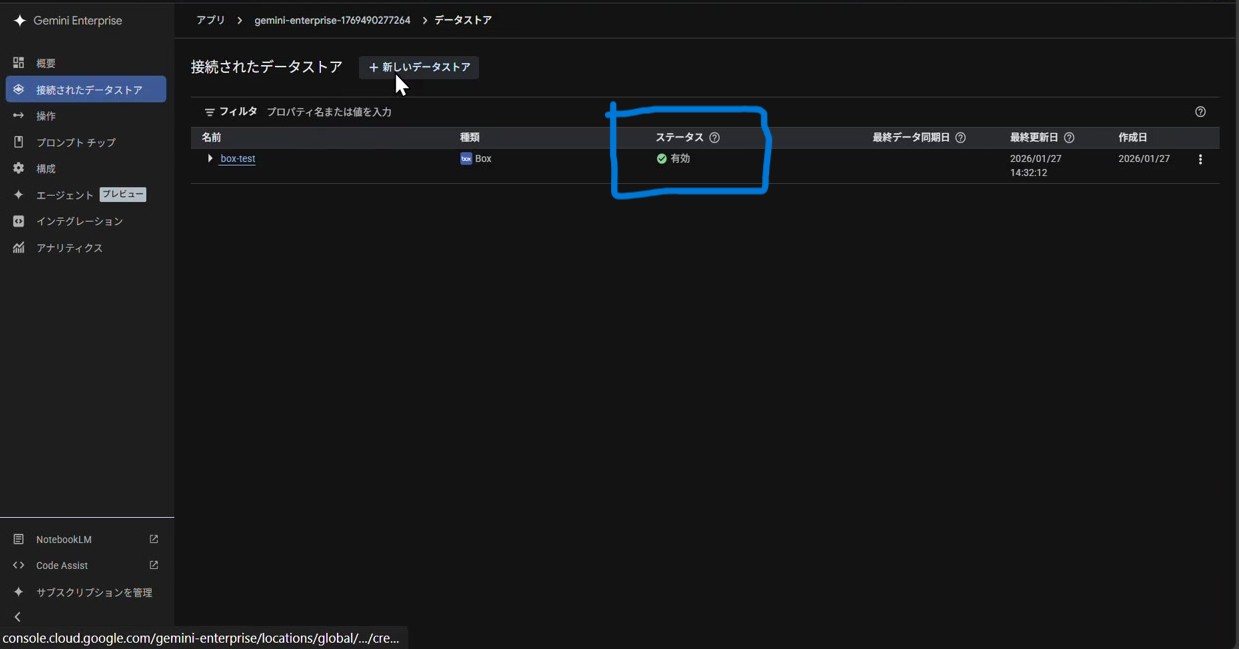The image size is (1239, 649).
Task: Open アナリティクス chart page
Action: pos(69,248)
